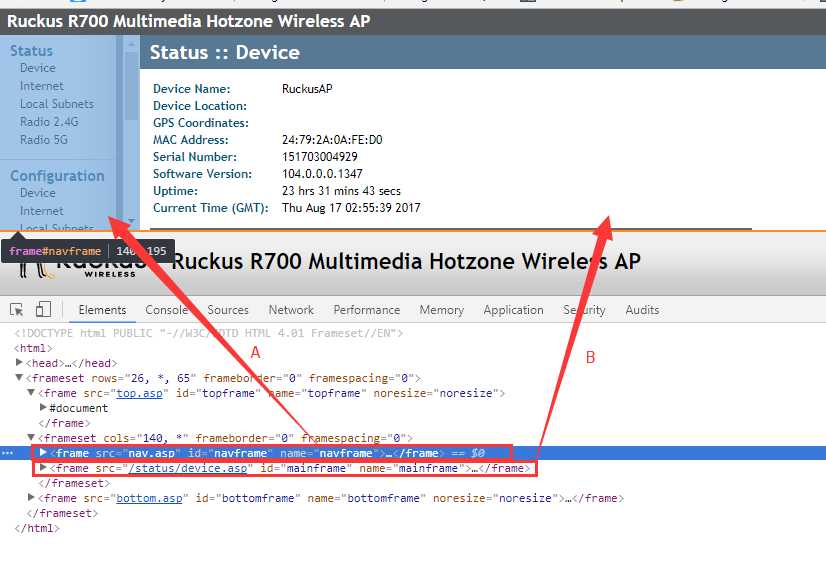Click the Status section heading in sidebar
Viewport: 826px width, 562px height.
tap(32, 51)
